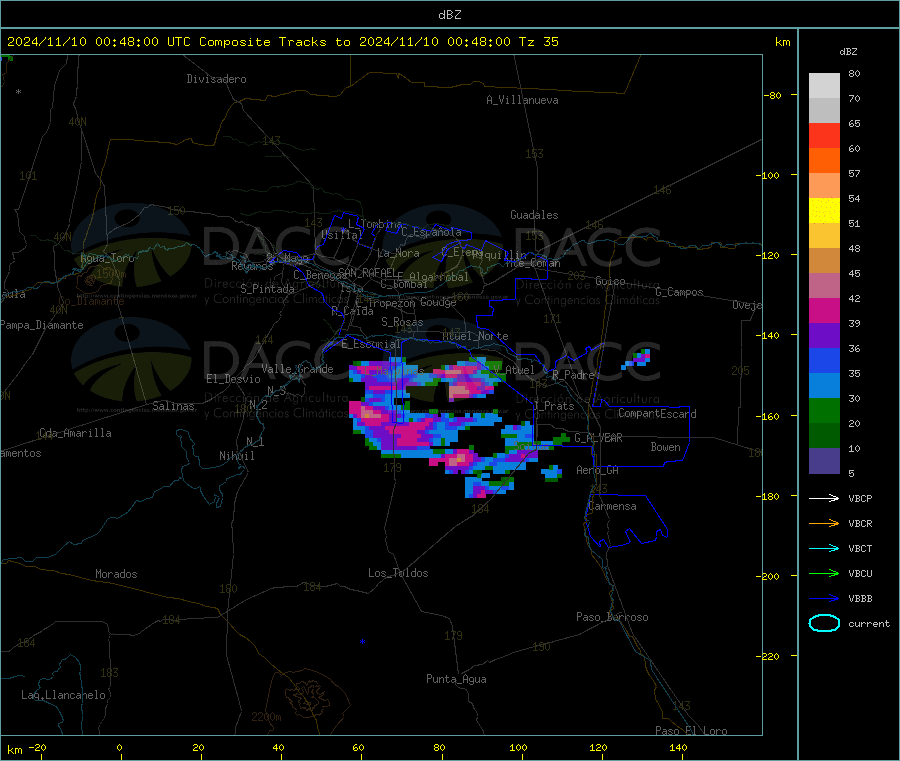This screenshot has height=761, width=900.
Task: Click the VBBB legend label
Action: (x=860, y=598)
